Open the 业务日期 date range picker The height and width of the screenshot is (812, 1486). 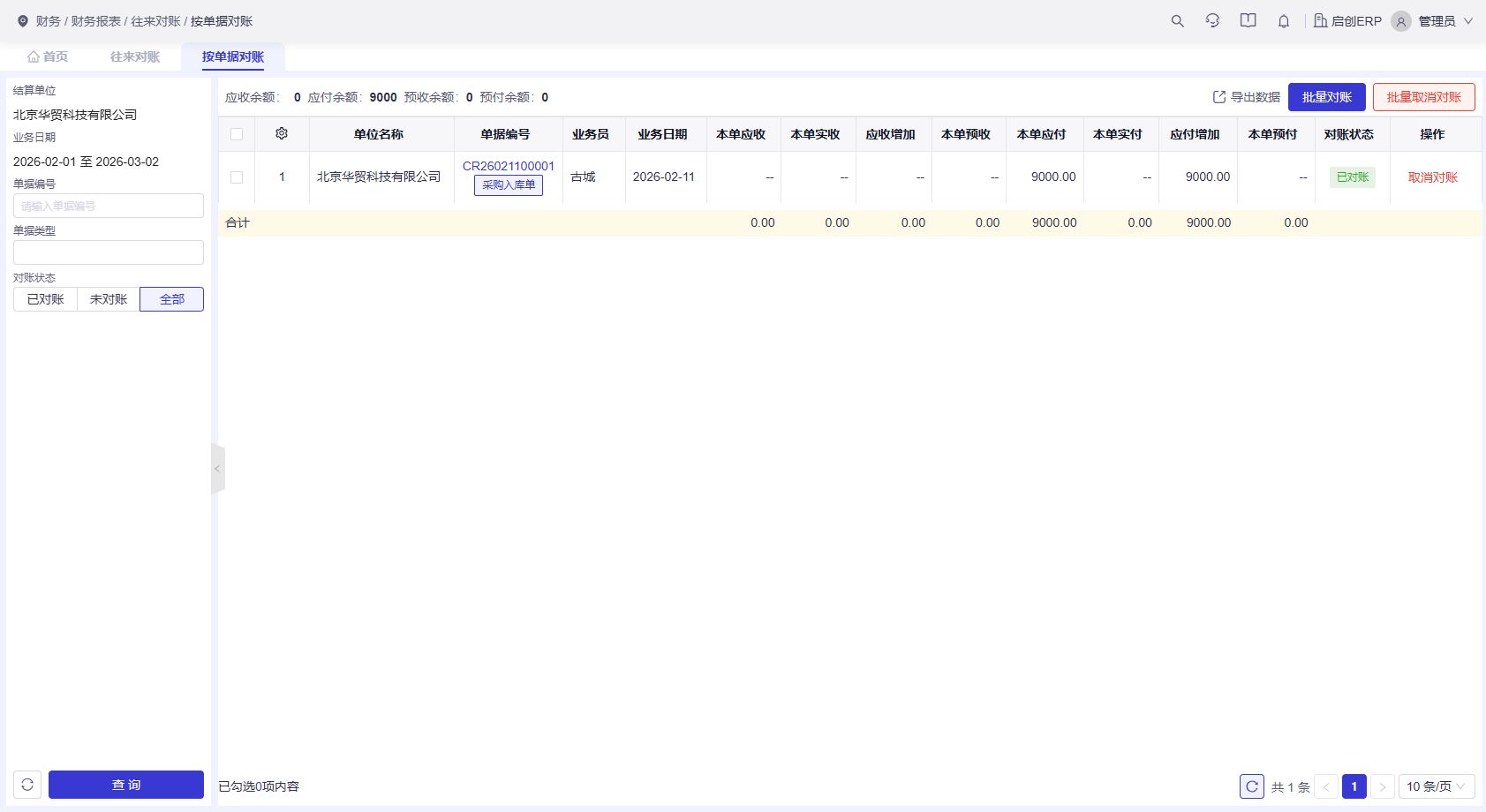(86, 162)
